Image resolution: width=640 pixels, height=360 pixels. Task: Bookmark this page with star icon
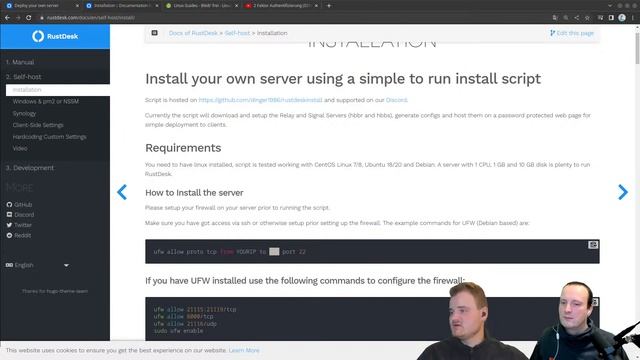pyautogui.click(x=587, y=18)
